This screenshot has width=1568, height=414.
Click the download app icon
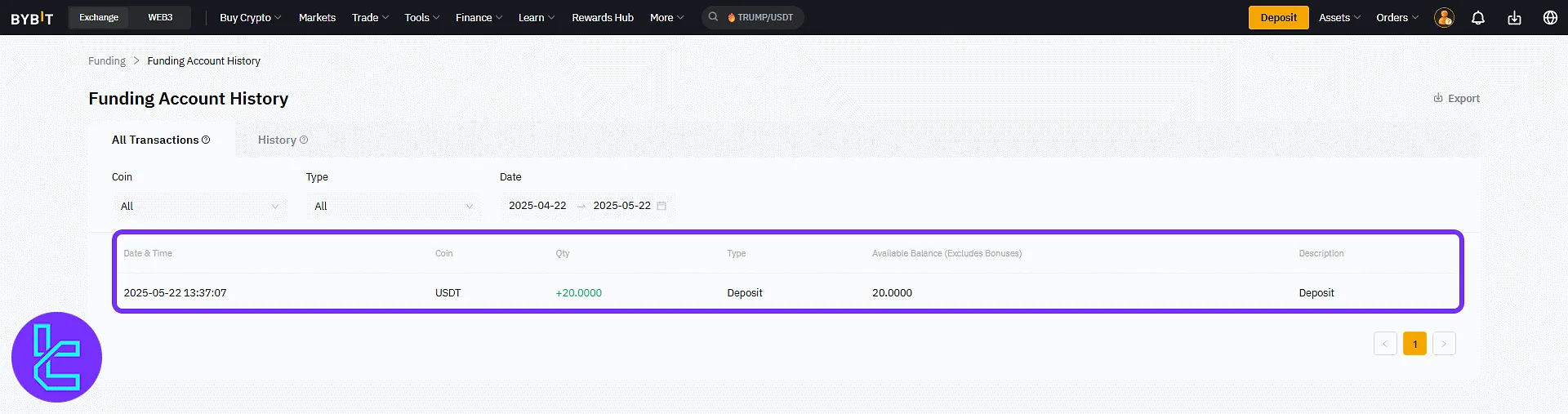click(x=1514, y=18)
